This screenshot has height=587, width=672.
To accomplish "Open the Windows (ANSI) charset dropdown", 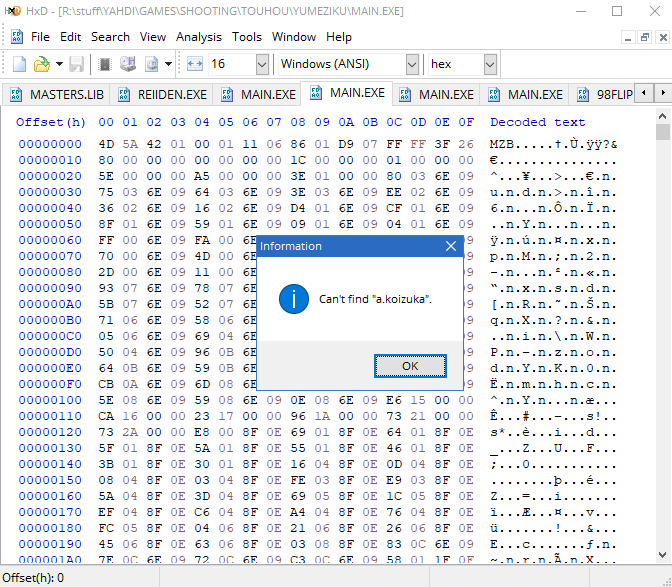I will point(412,65).
